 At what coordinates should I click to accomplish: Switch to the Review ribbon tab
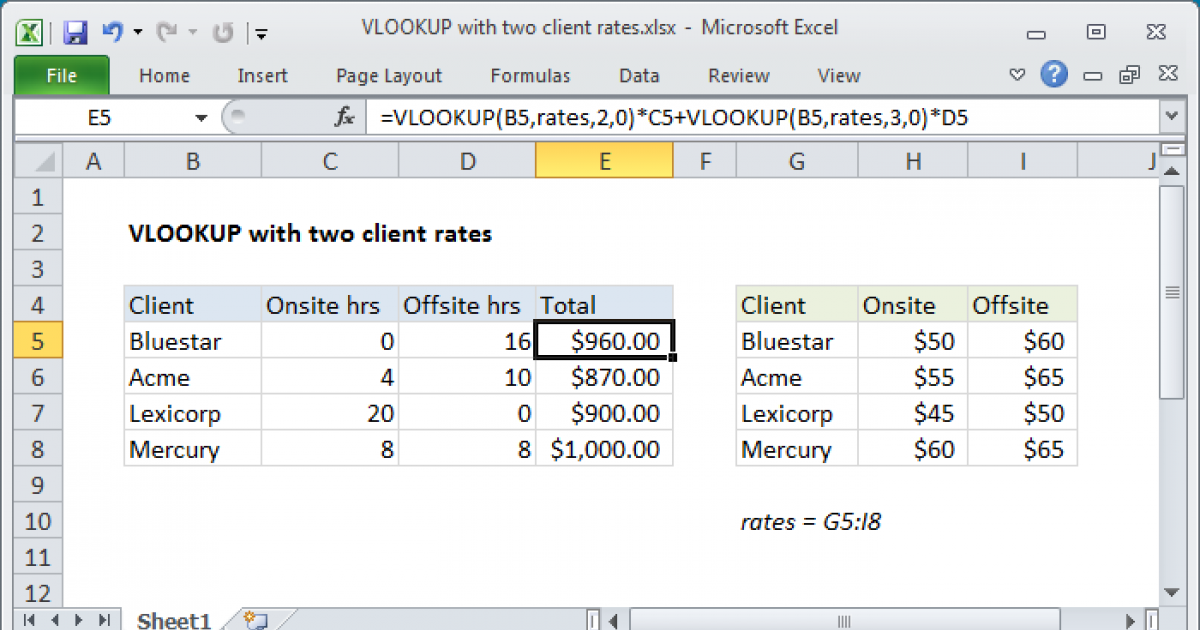(737, 75)
